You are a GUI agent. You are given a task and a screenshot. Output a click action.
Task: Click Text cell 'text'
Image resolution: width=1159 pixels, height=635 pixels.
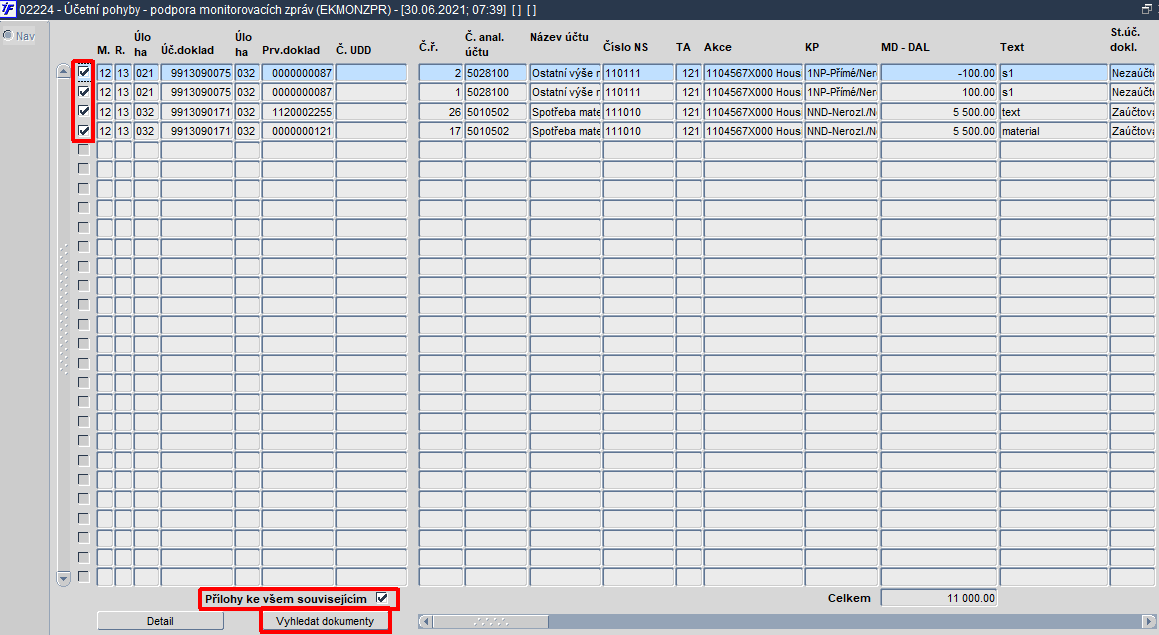click(1053, 112)
